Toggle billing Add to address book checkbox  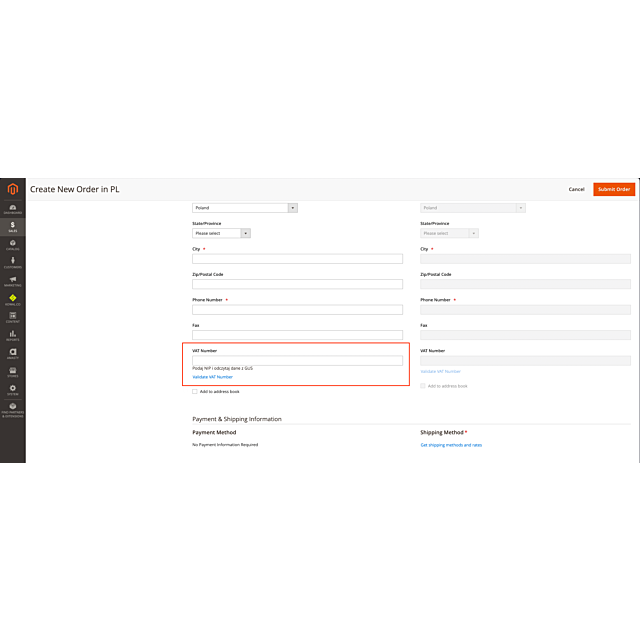click(195, 391)
